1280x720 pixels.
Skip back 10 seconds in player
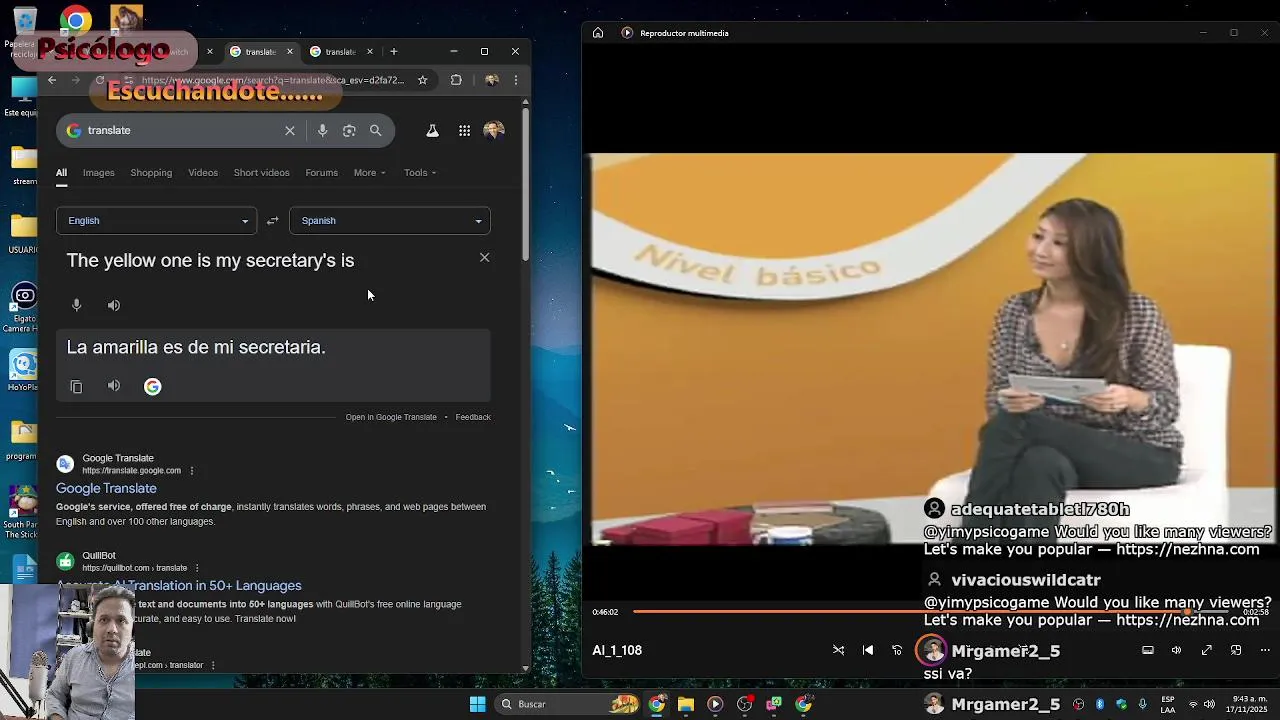click(x=897, y=650)
